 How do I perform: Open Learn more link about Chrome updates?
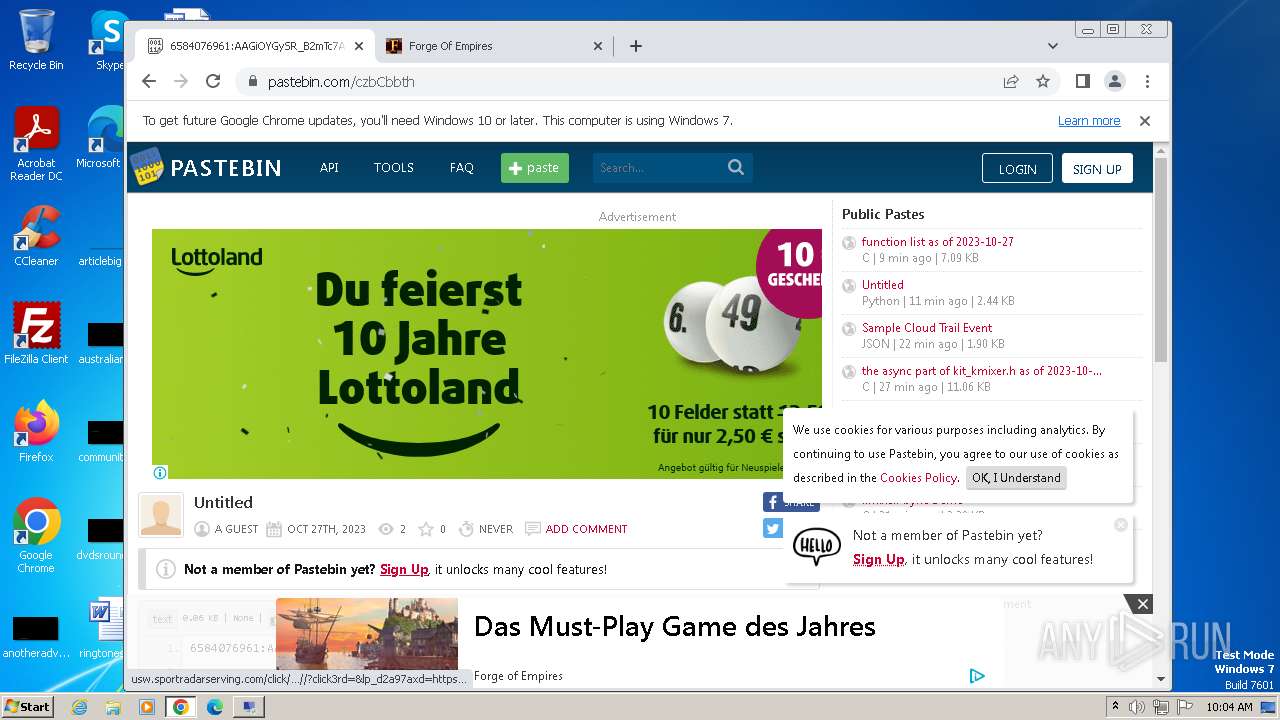point(1089,121)
